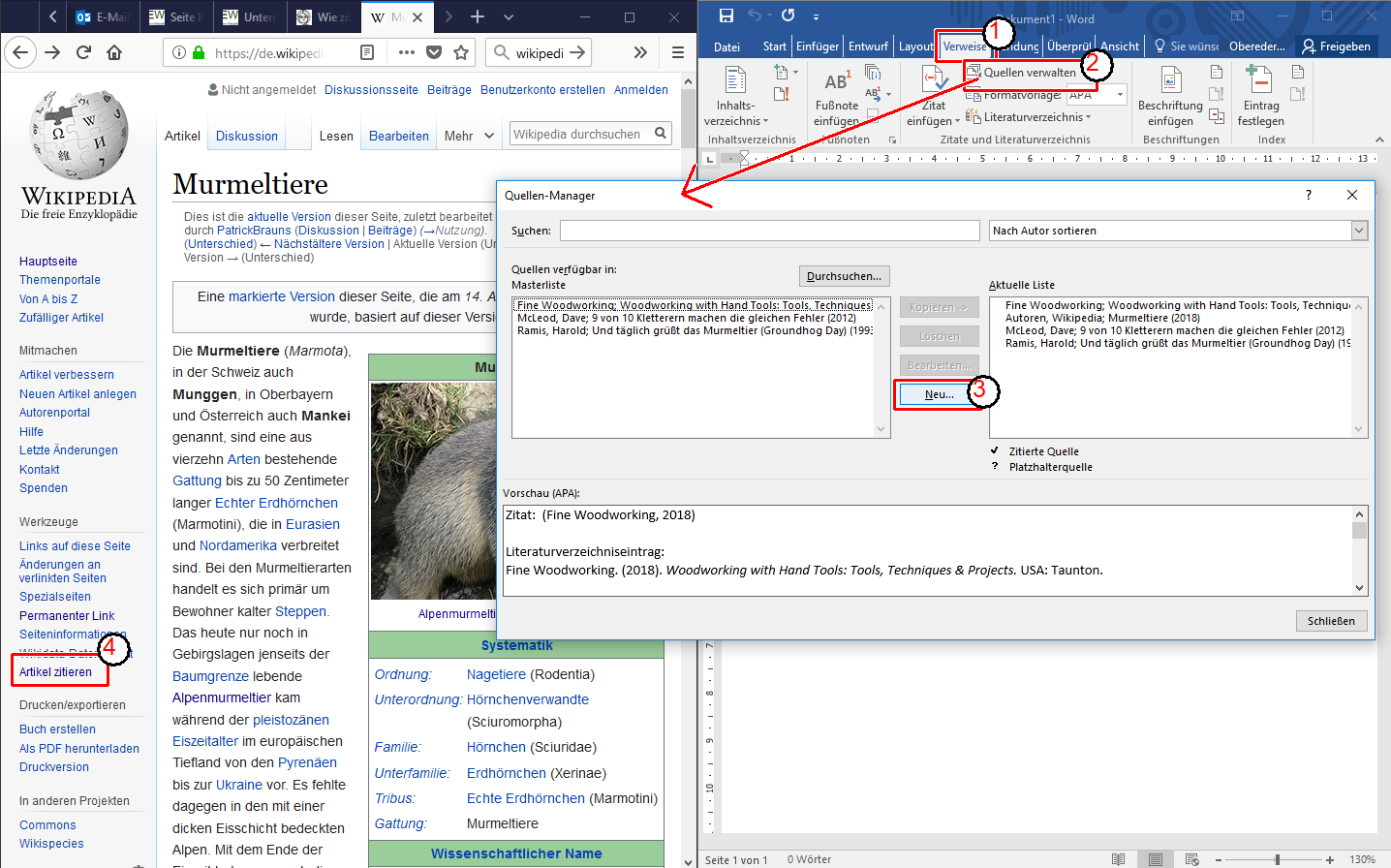Click Fußnote einfügen in Word ribbon
The height and width of the screenshot is (868, 1391).
point(837,97)
